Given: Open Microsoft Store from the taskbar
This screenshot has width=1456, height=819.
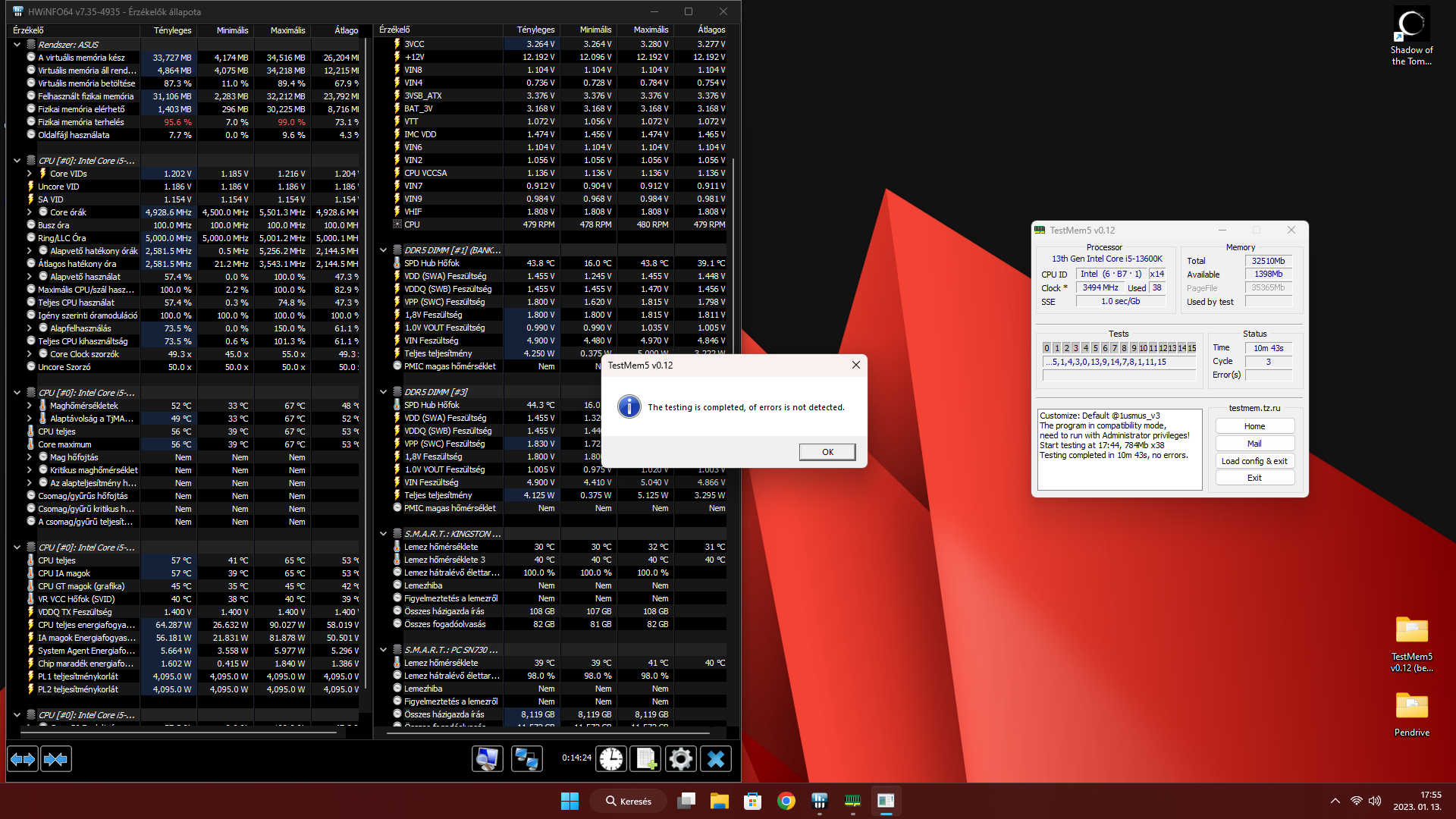Looking at the screenshot, I should (753, 801).
